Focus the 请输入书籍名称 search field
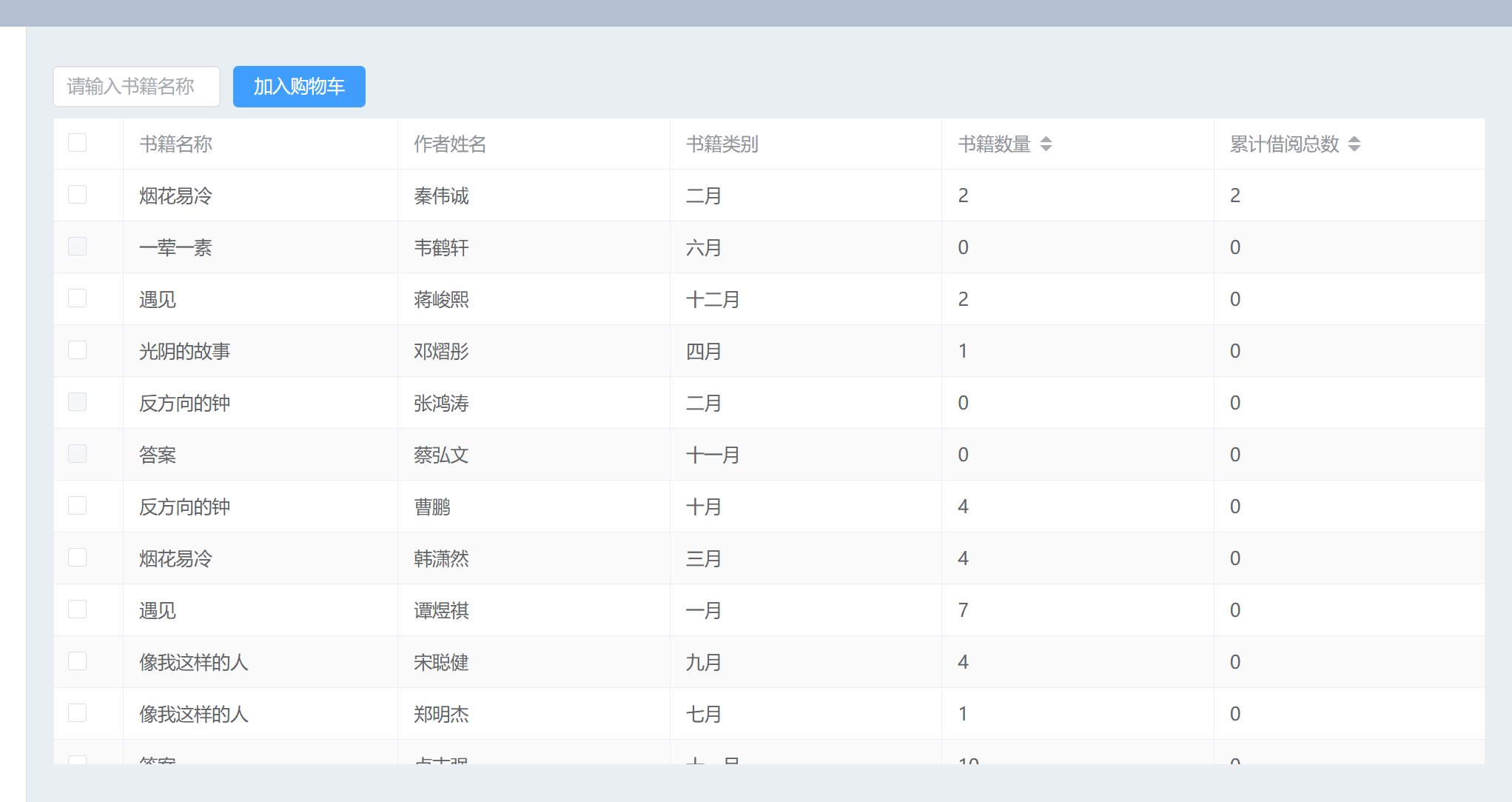The width and height of the screenshot is (1512, 802). pos(136,87)
